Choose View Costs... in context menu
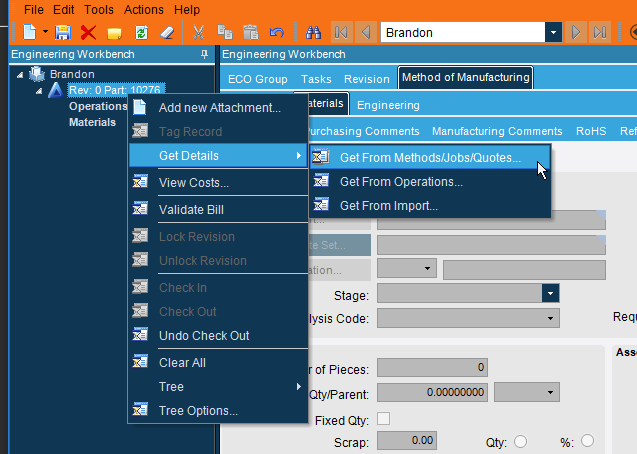Screen dimensions: 637x454 218,183
